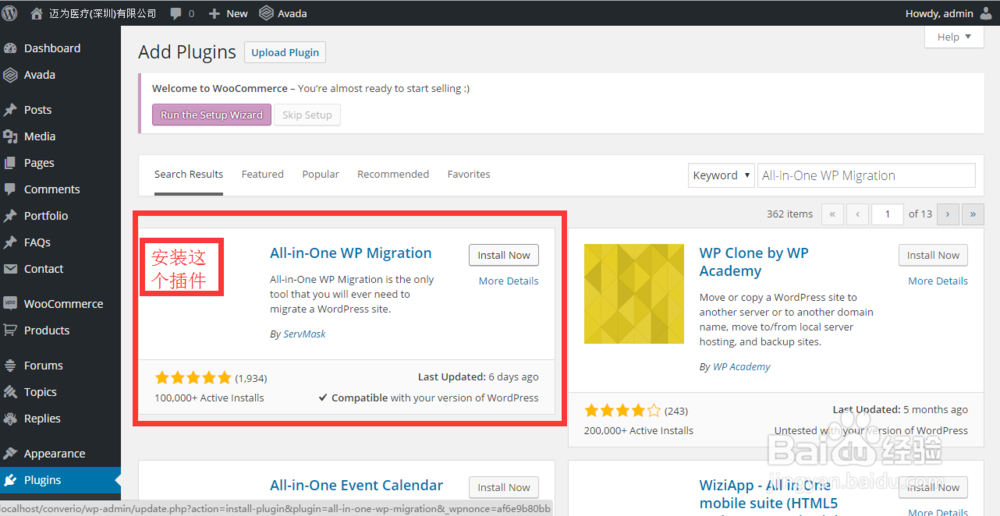The width and height of the screenshot is (1000, 516).
Task: Click the plus New icon in admin bar
Action: (x=214, y=13)
